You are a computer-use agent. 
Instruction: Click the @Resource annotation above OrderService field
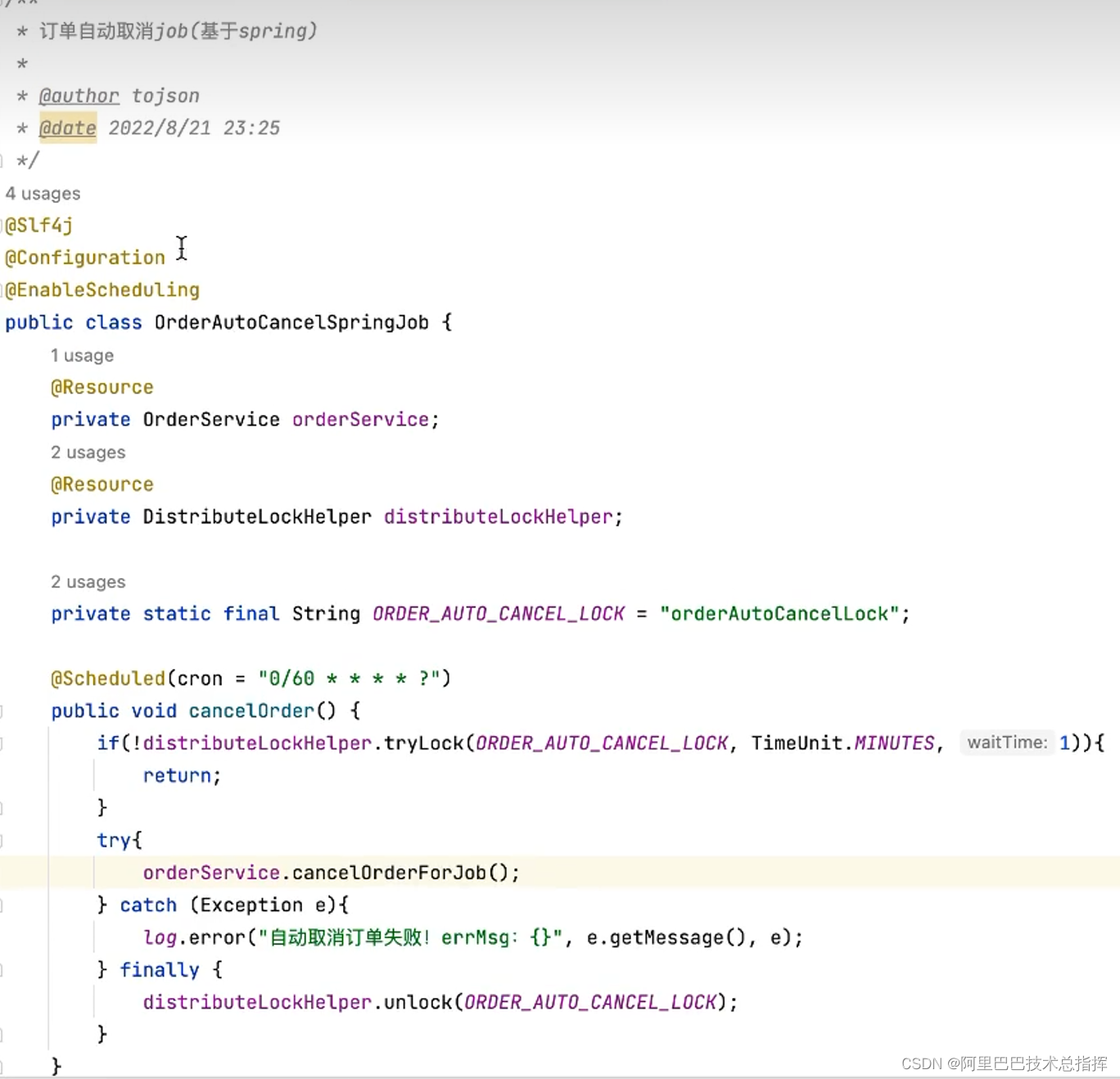pyautogui.click(x=102, y=387)
